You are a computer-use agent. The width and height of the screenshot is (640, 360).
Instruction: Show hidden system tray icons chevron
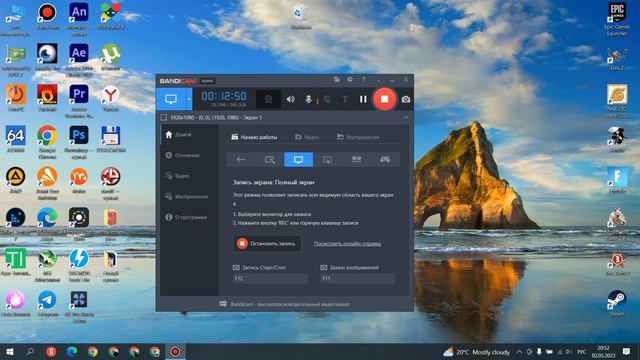pos(519,352)
